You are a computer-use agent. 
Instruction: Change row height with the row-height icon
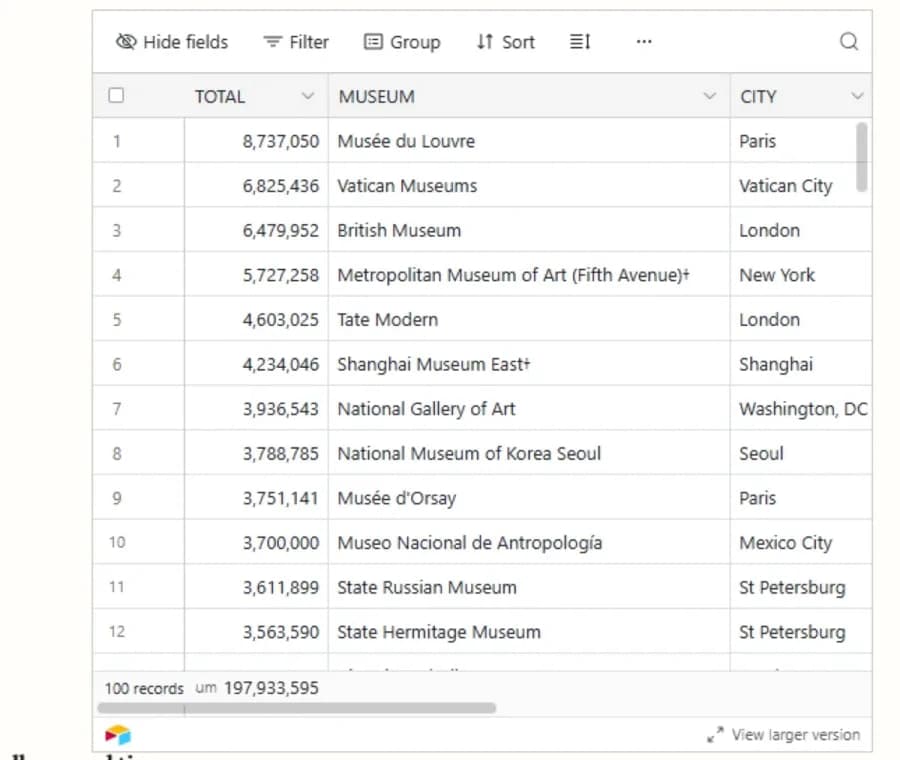[x=580, y=42]
